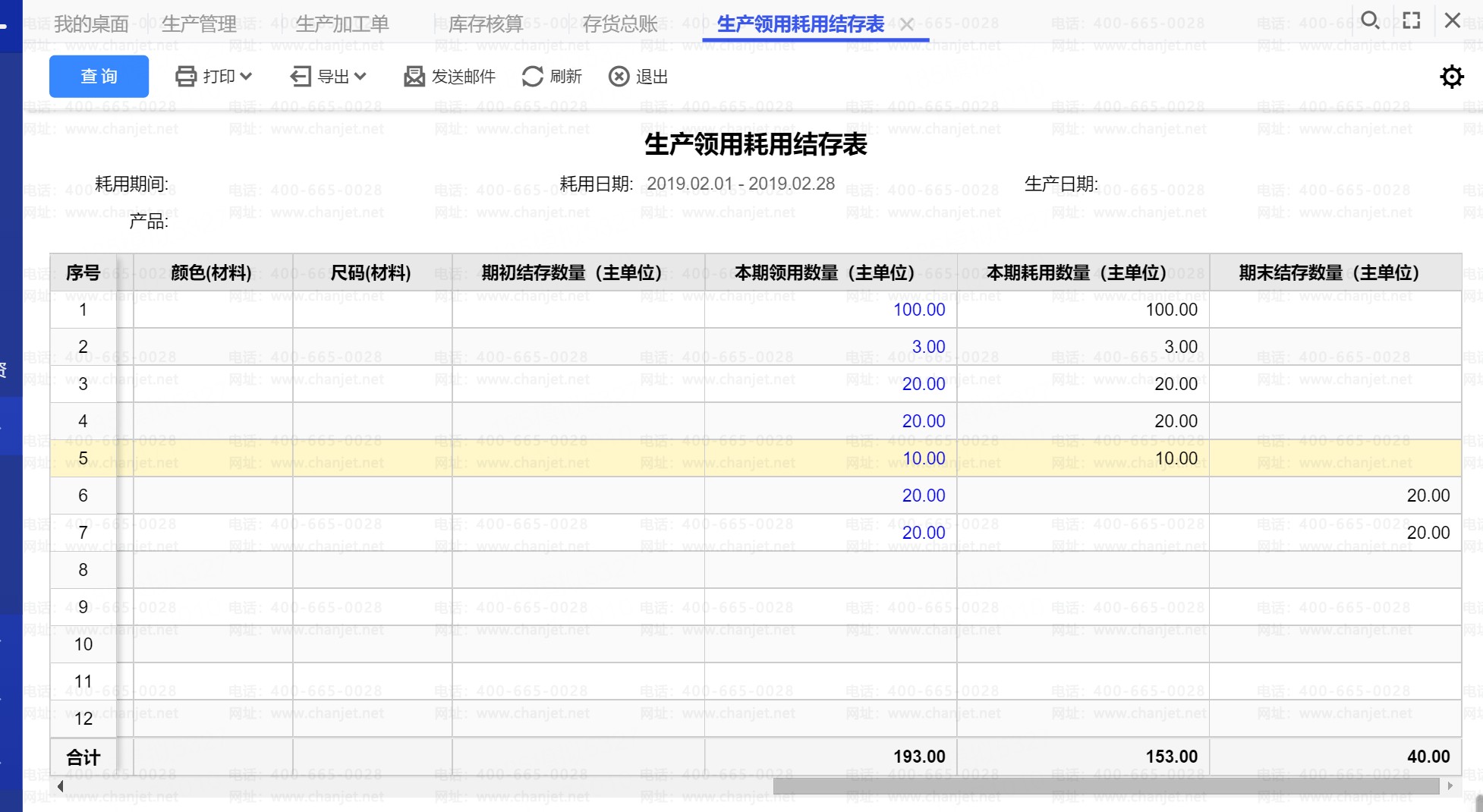The height and width of the screenshot is (812, 1483).
Task: Open the settings gear icon
Action: coord(1451,77)
